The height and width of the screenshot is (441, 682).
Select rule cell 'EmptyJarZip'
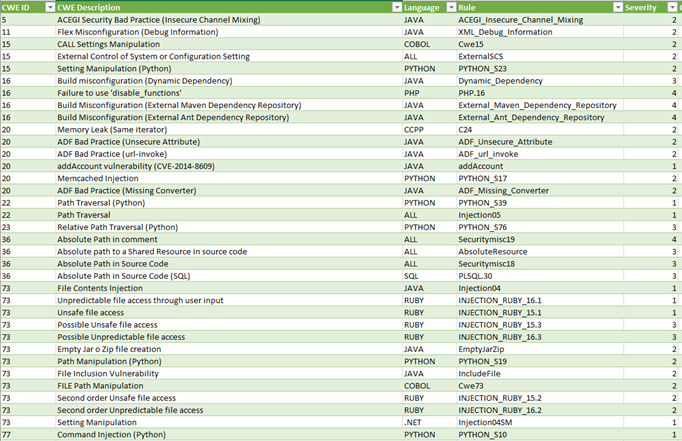(x=540, y=349)
